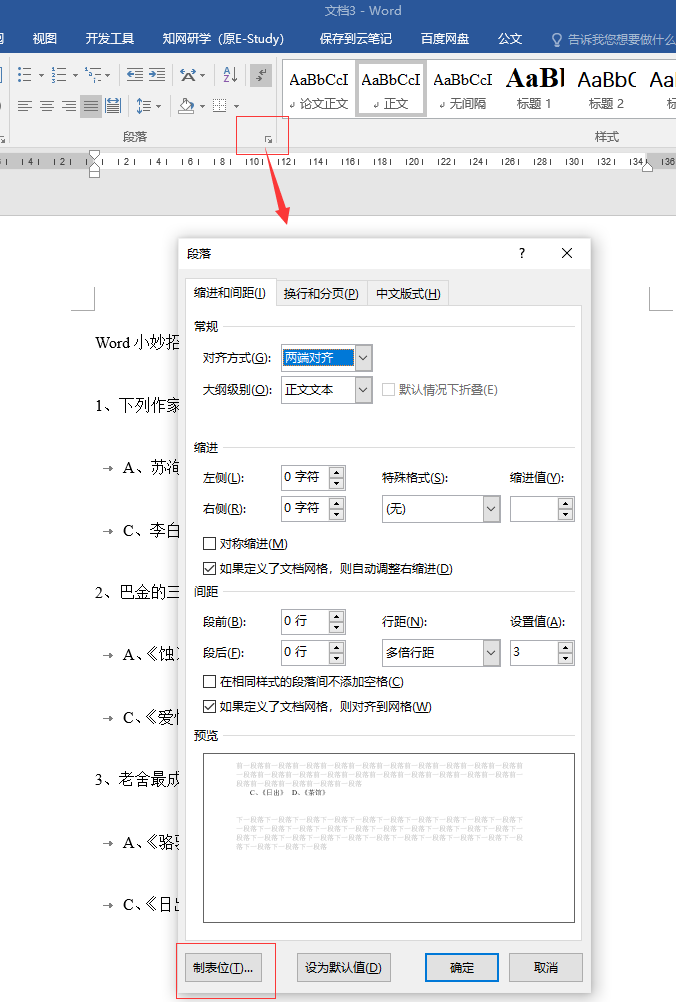Switch to 缩进和间距 tab
The height and width of the screenshot is (1002, 676).
tap(230, 293)
